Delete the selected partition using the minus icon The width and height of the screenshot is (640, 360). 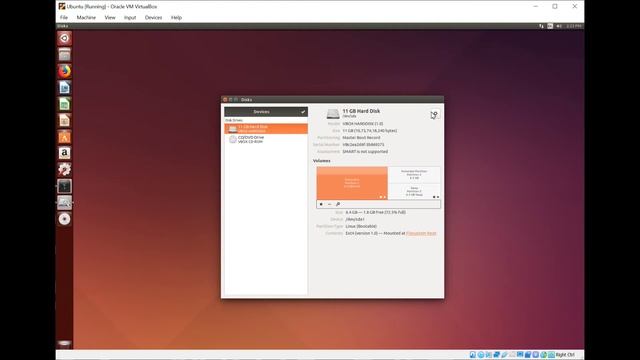click(x=329, y=204)
